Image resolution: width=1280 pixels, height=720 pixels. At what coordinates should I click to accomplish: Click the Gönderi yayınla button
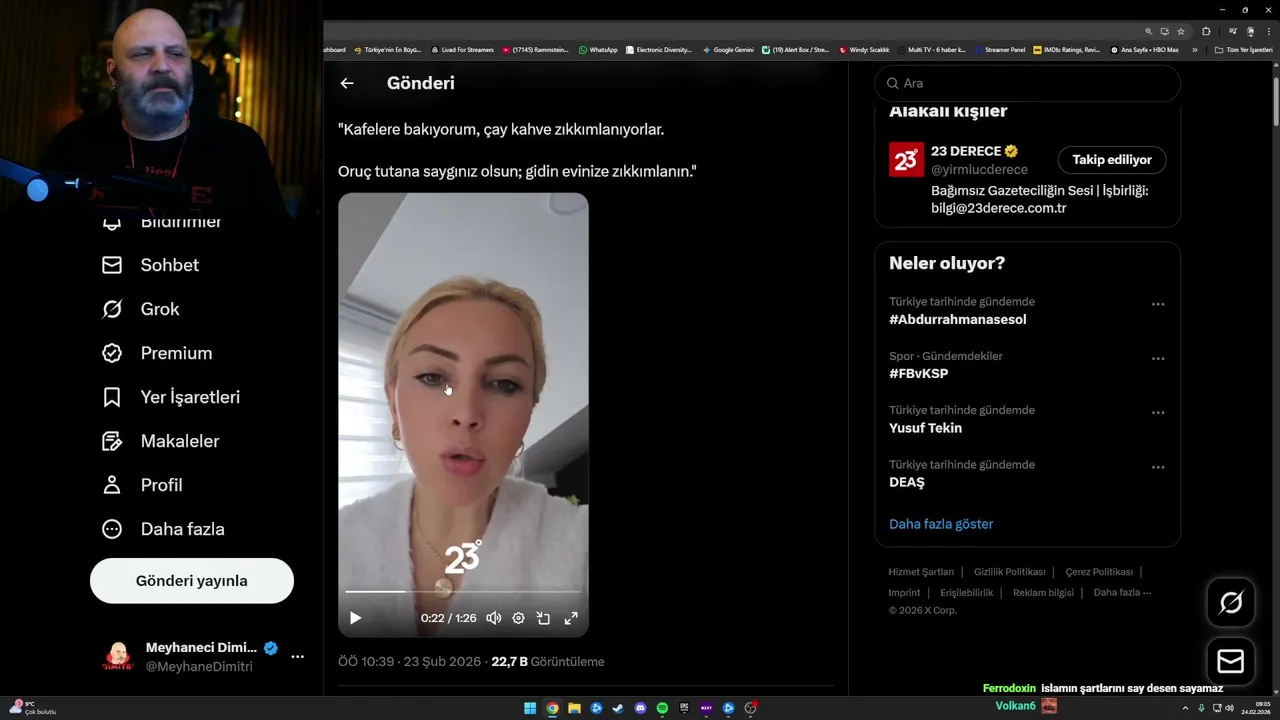192,581
